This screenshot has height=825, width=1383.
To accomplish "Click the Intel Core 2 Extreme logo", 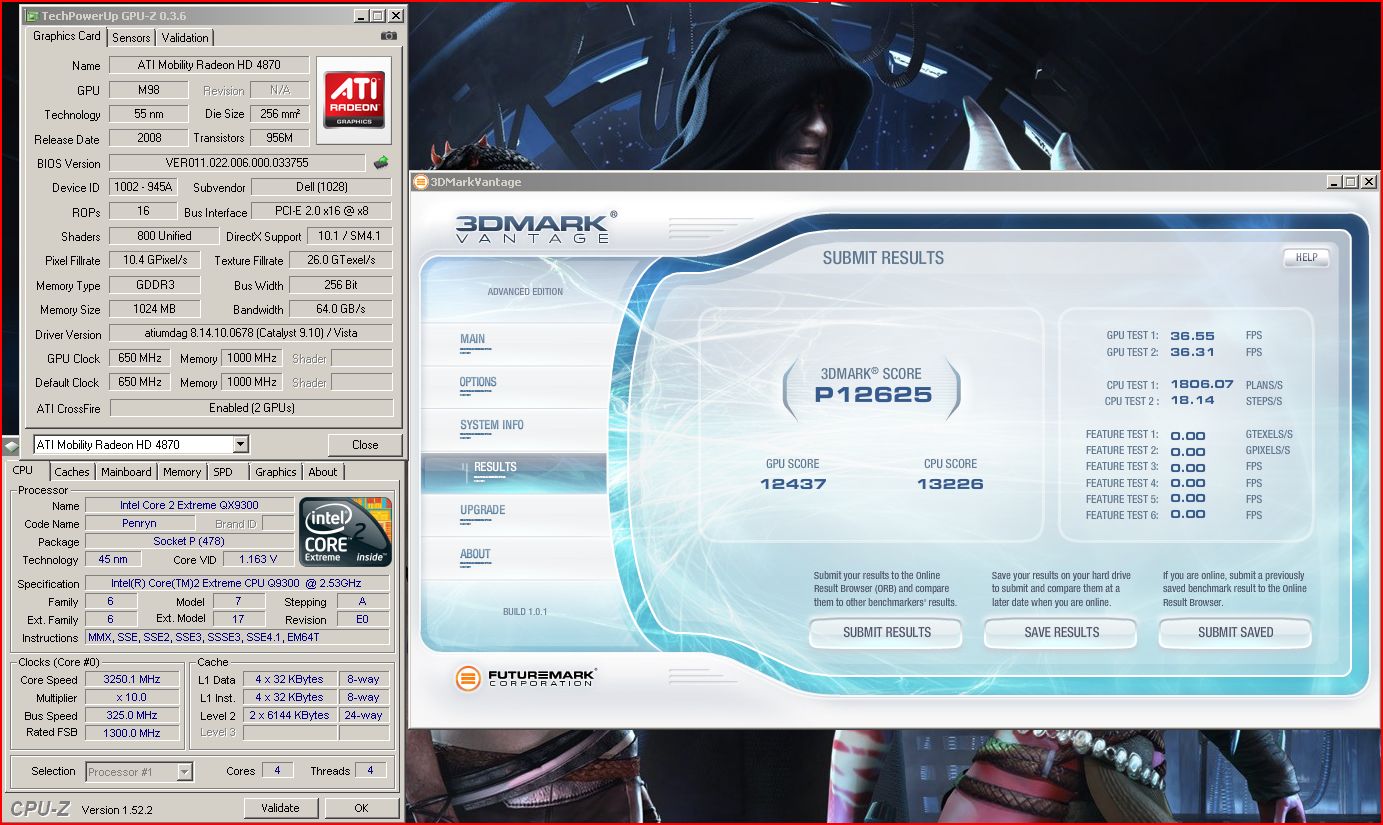I will tap(346, 532).
